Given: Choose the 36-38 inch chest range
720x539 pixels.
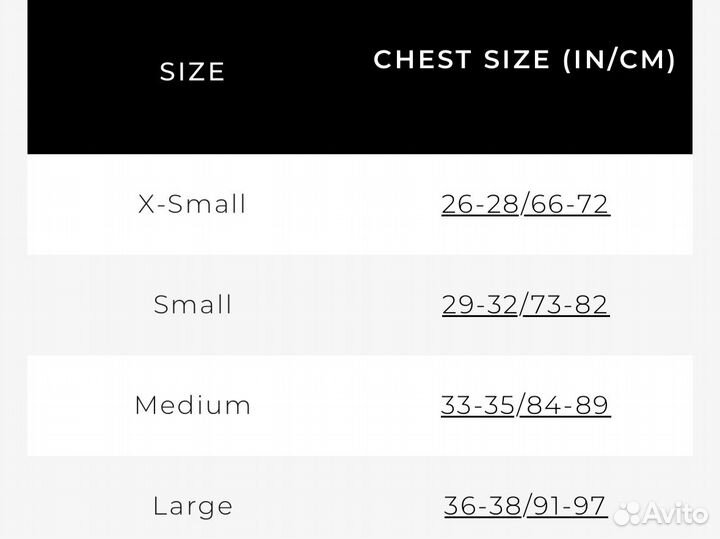Looking at the screenshot, I should click(x=482, y=506).
